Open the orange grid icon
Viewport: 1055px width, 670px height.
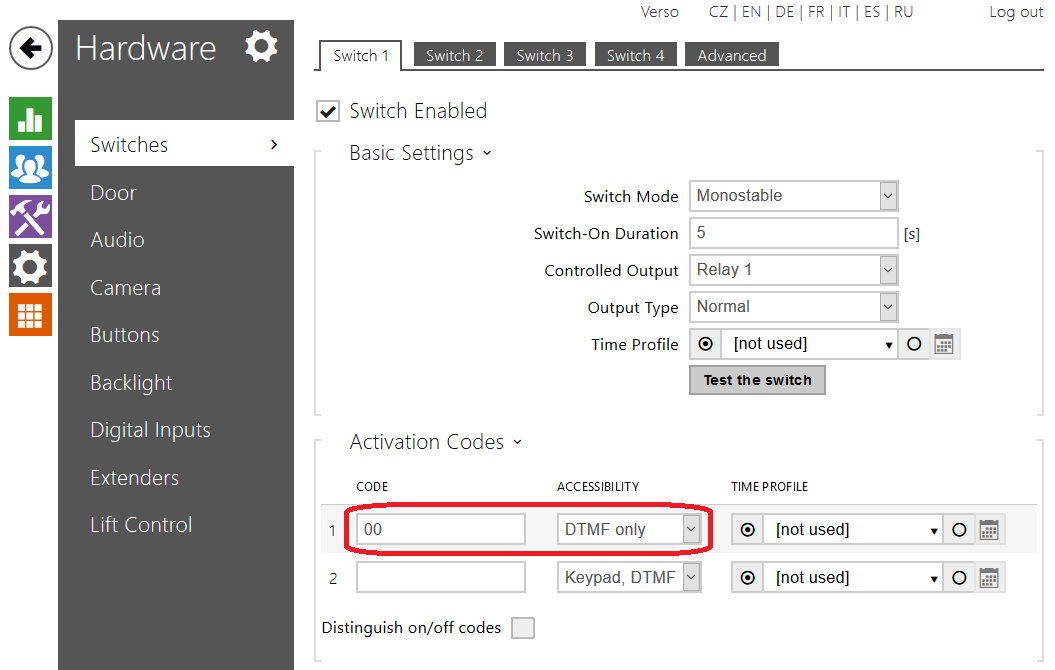point(30,315)
